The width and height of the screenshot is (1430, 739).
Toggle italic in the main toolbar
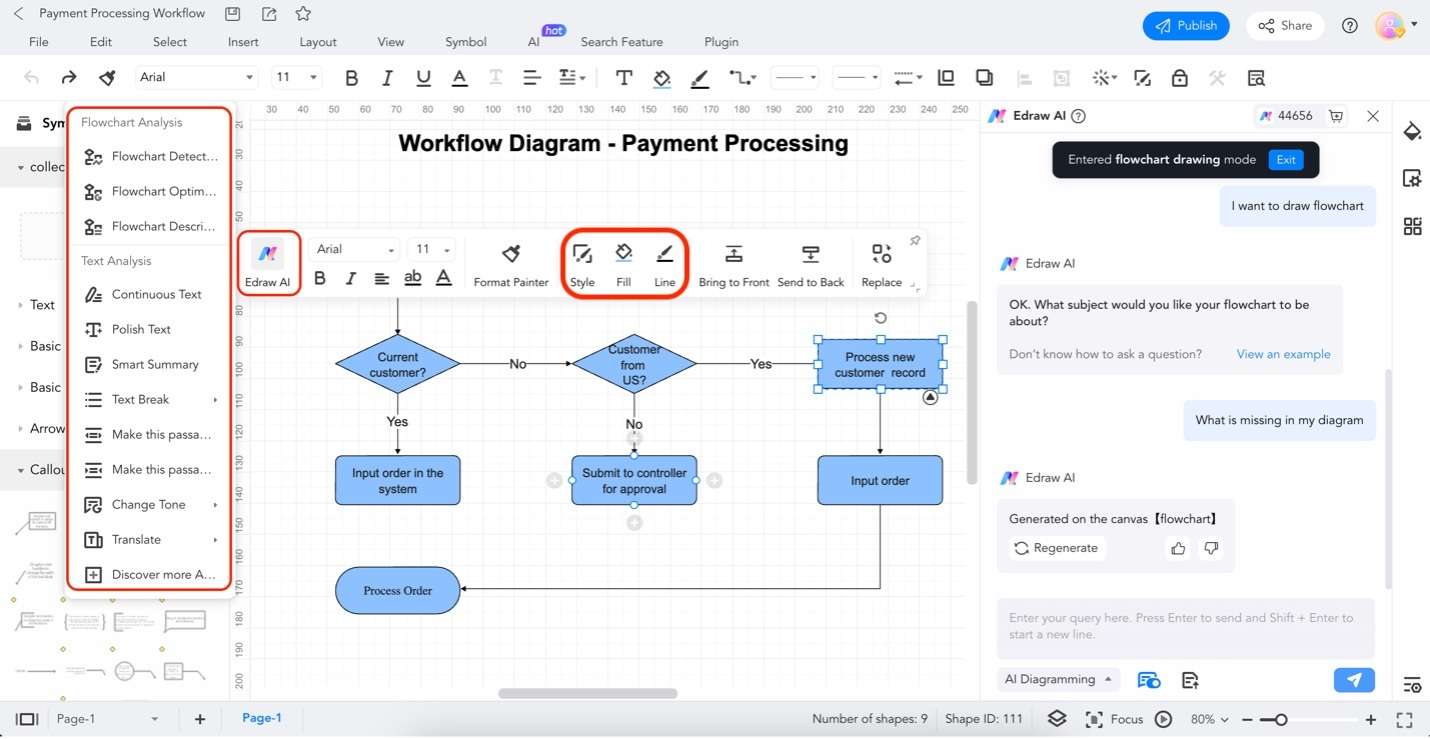[x=387, y=78]
